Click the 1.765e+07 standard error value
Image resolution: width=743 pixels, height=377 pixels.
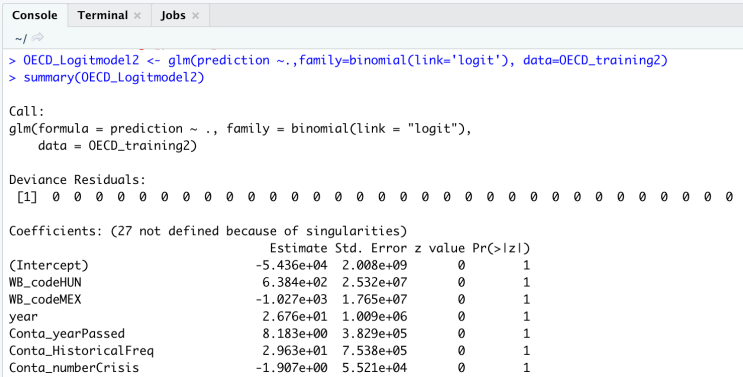[x=375, y=300]
